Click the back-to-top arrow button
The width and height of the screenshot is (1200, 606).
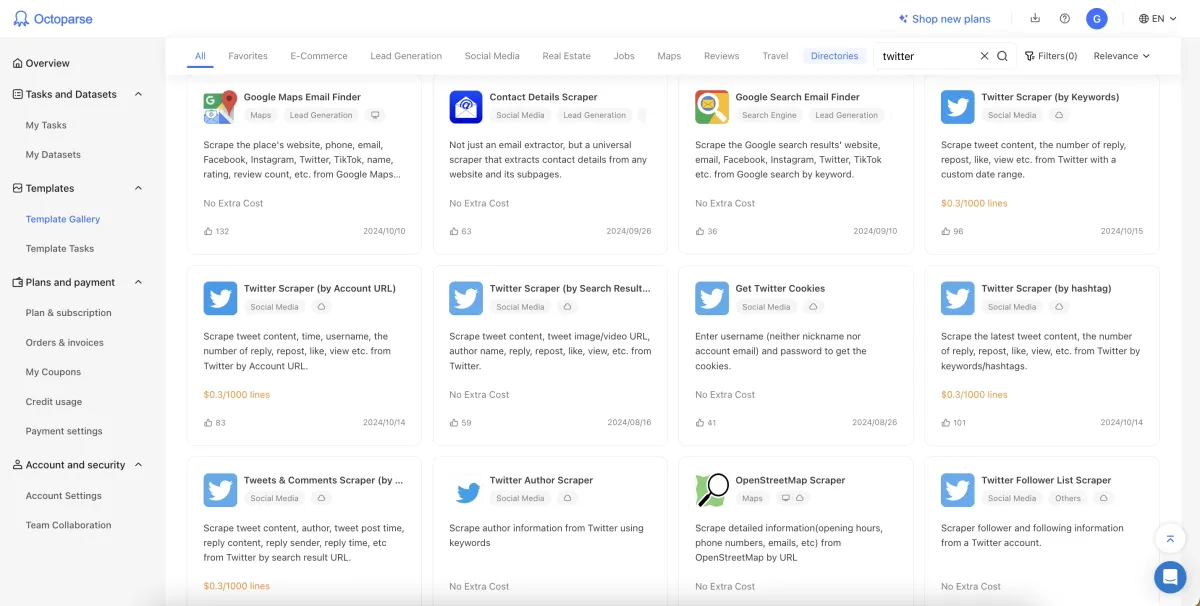(1169, 539)
